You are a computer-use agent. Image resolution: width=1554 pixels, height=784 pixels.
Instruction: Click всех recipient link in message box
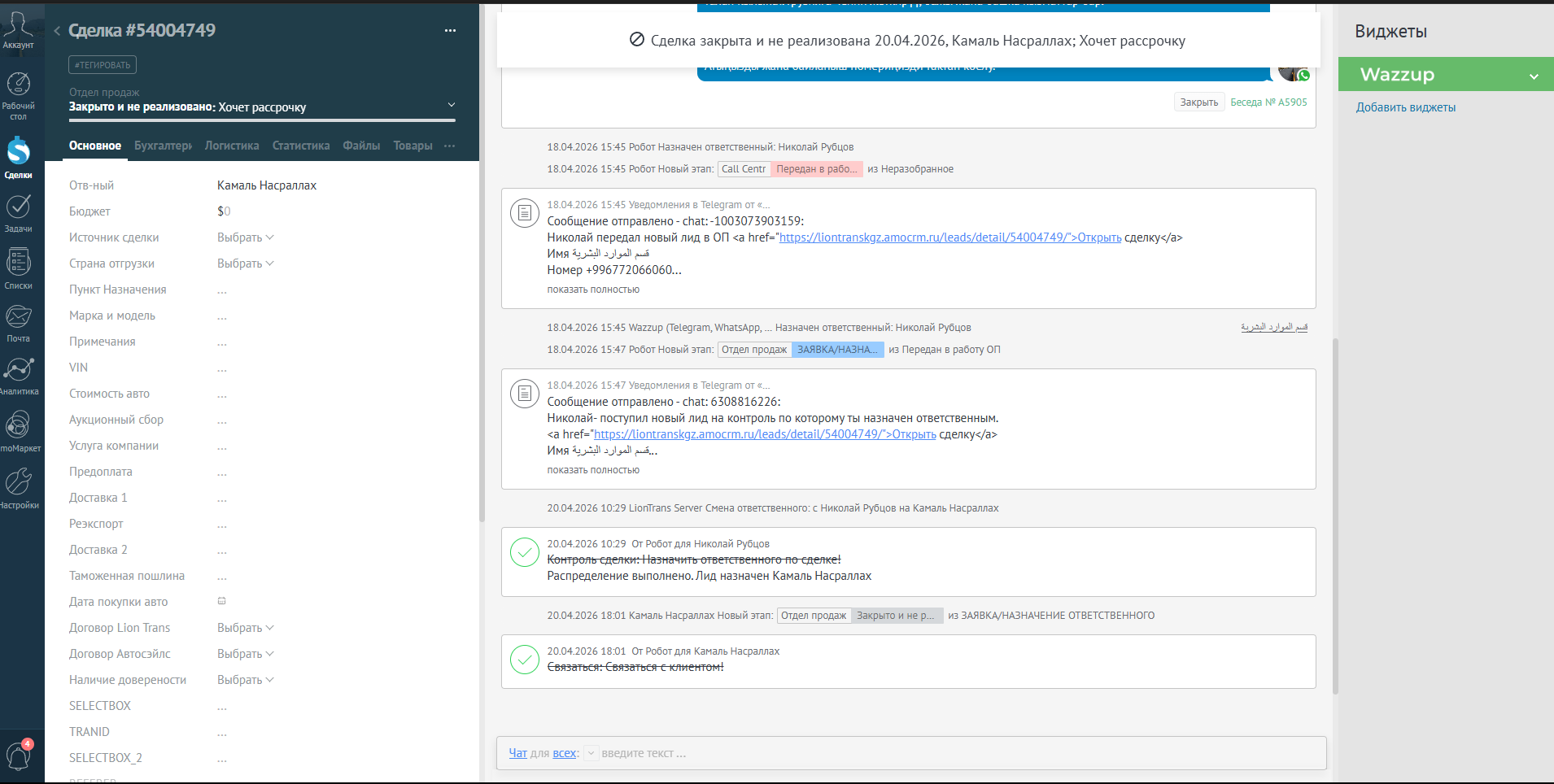click(565, 753)
